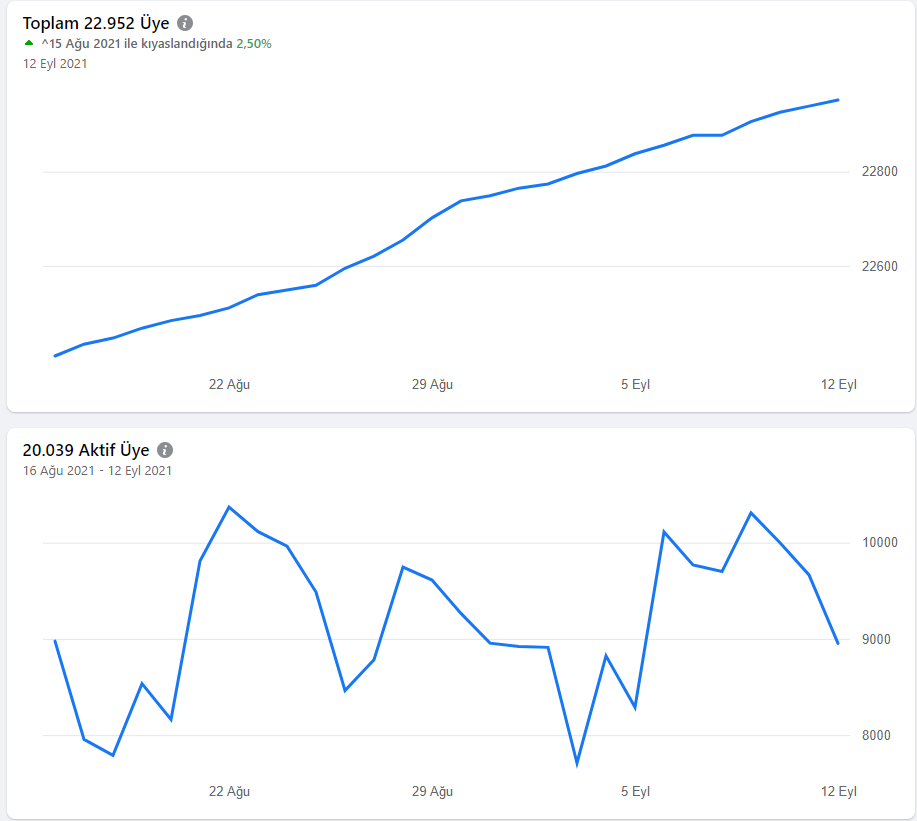The image size is (917, 821).
Task: Click the 29 Ağu label on total members chart
Action: click(432, 385)
